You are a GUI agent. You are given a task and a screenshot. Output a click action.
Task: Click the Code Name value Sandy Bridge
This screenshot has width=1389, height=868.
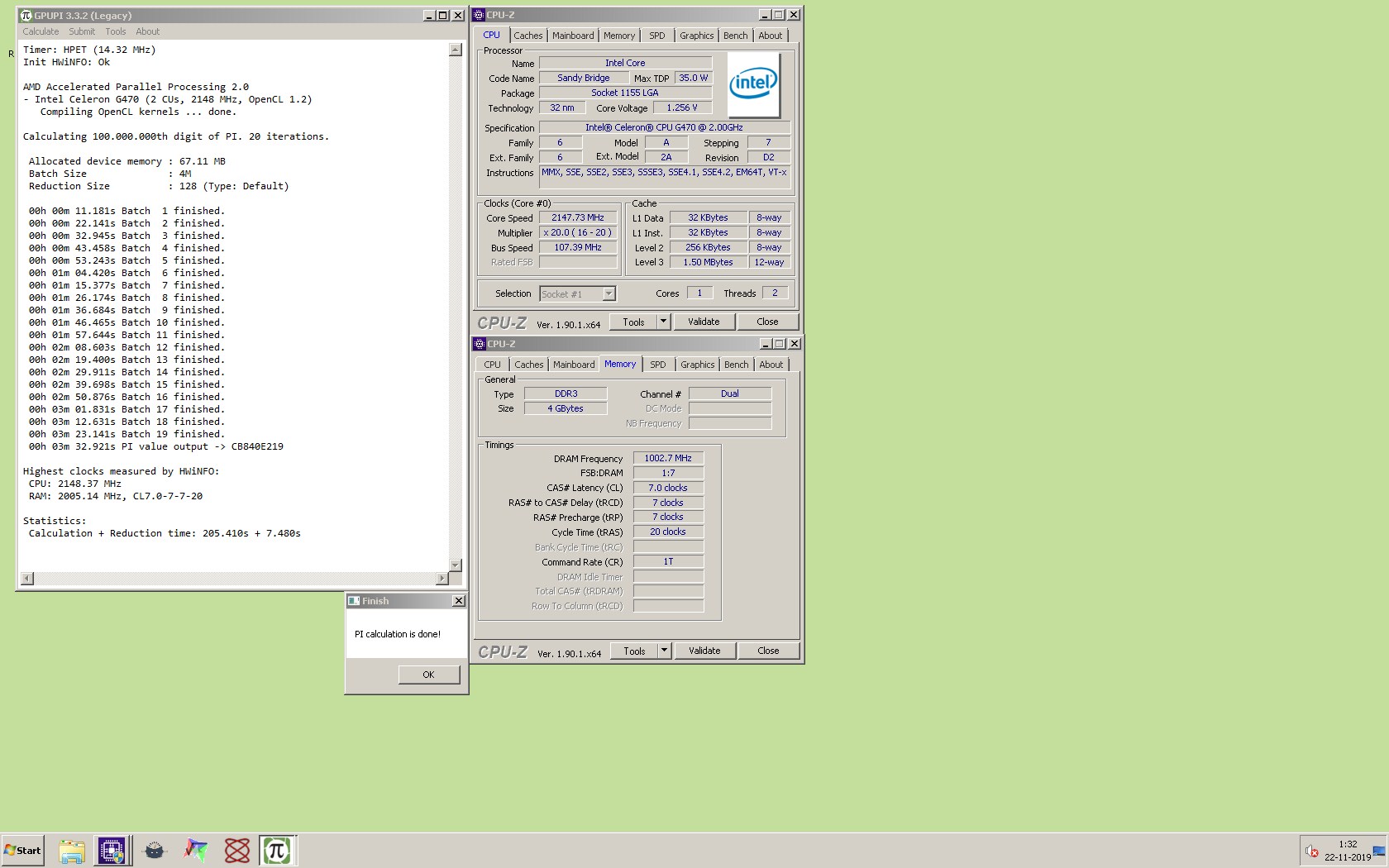tap(584, 78)
